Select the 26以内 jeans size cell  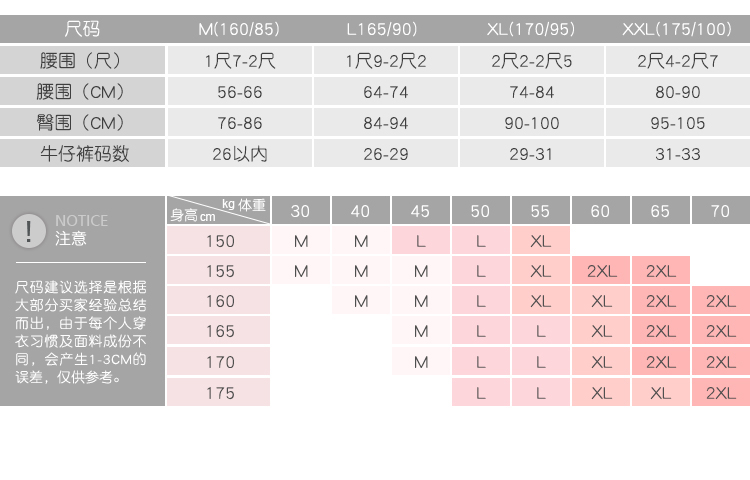click(x=239, y=155)
